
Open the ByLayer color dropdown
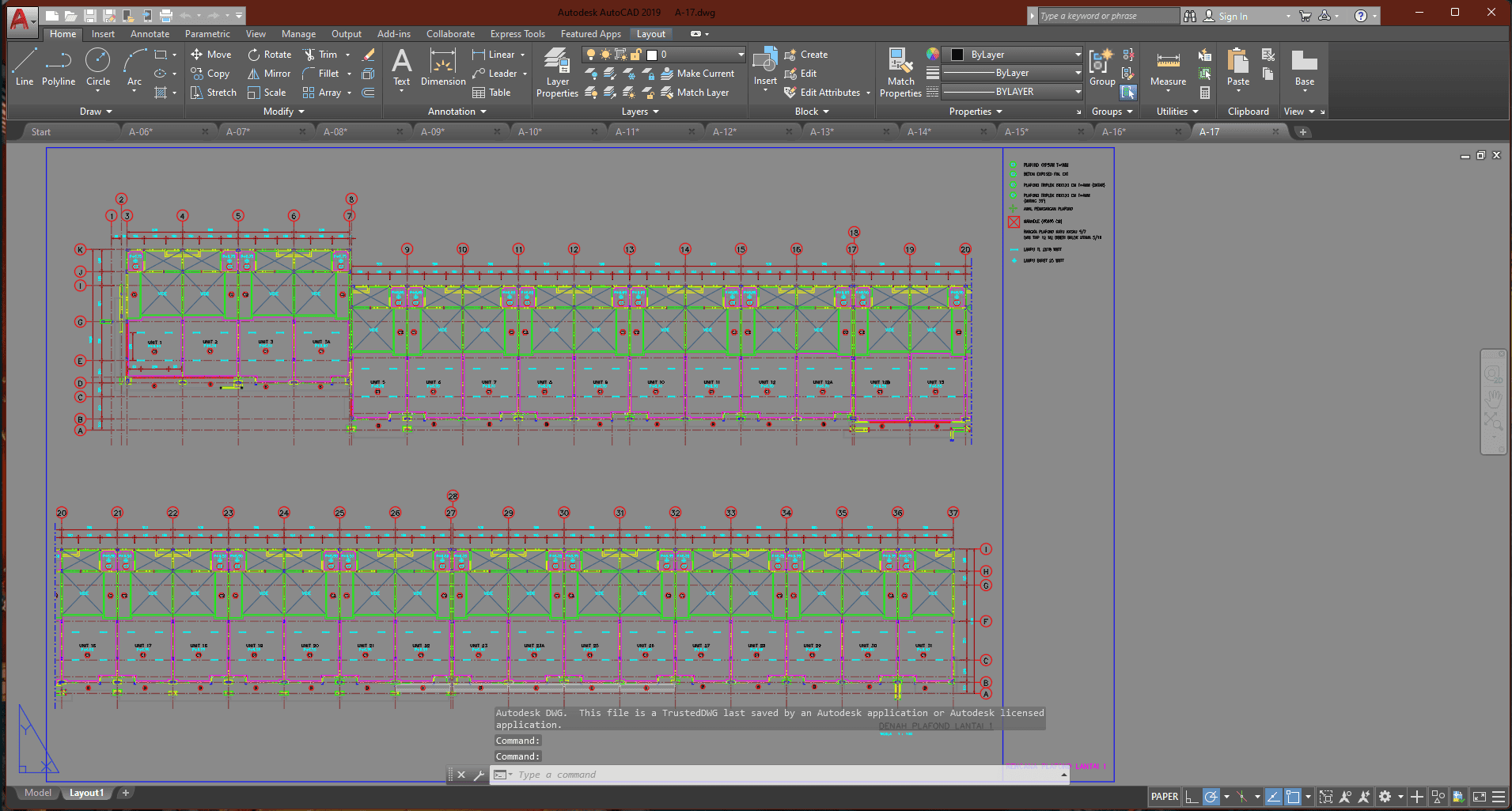(x=1078, y=55)
